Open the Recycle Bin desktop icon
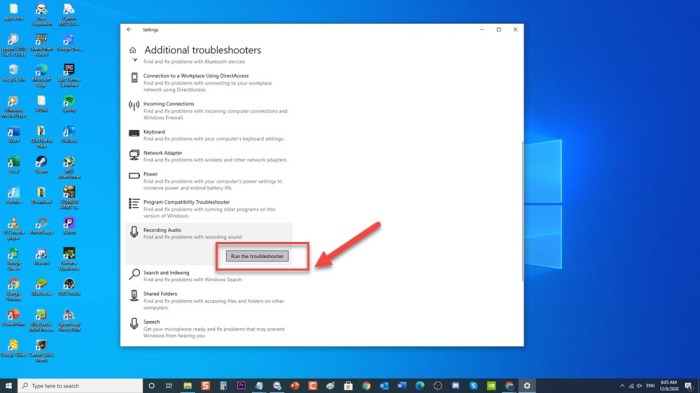 [13, 73]
